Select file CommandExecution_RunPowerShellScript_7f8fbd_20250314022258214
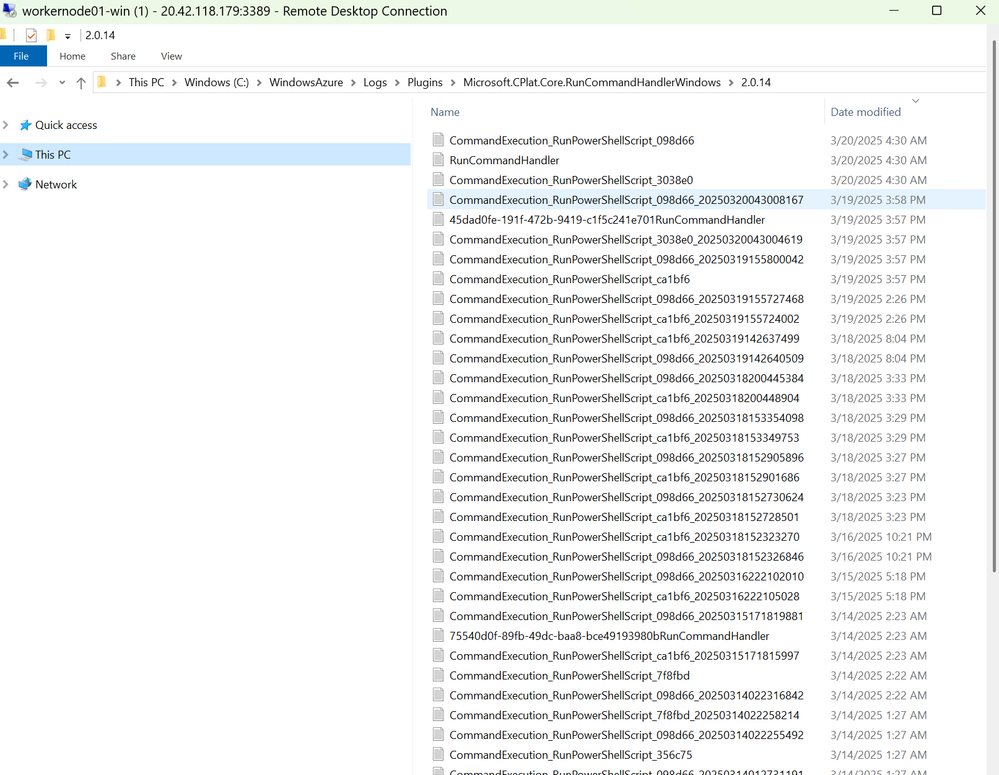This screenshot has width=999, height=775. pyautogui.click(x=624, y=715)
